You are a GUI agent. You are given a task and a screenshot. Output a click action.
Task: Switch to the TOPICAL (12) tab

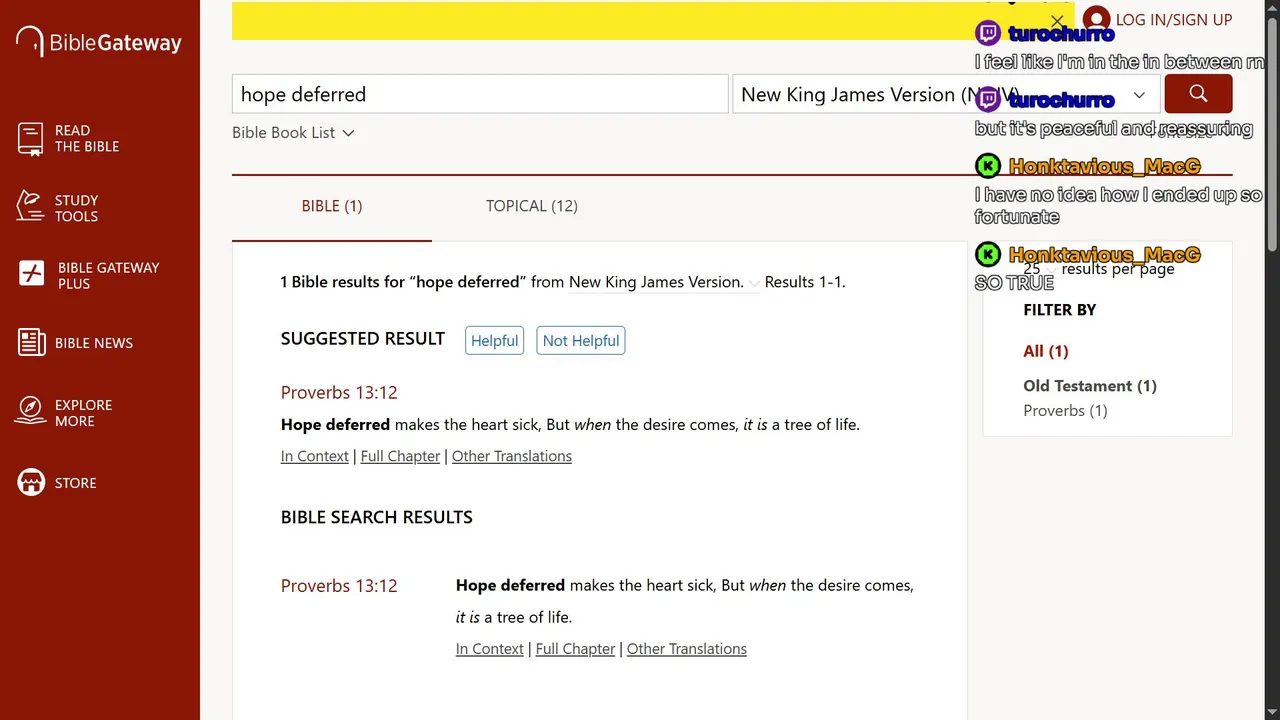tap(532, 206)
